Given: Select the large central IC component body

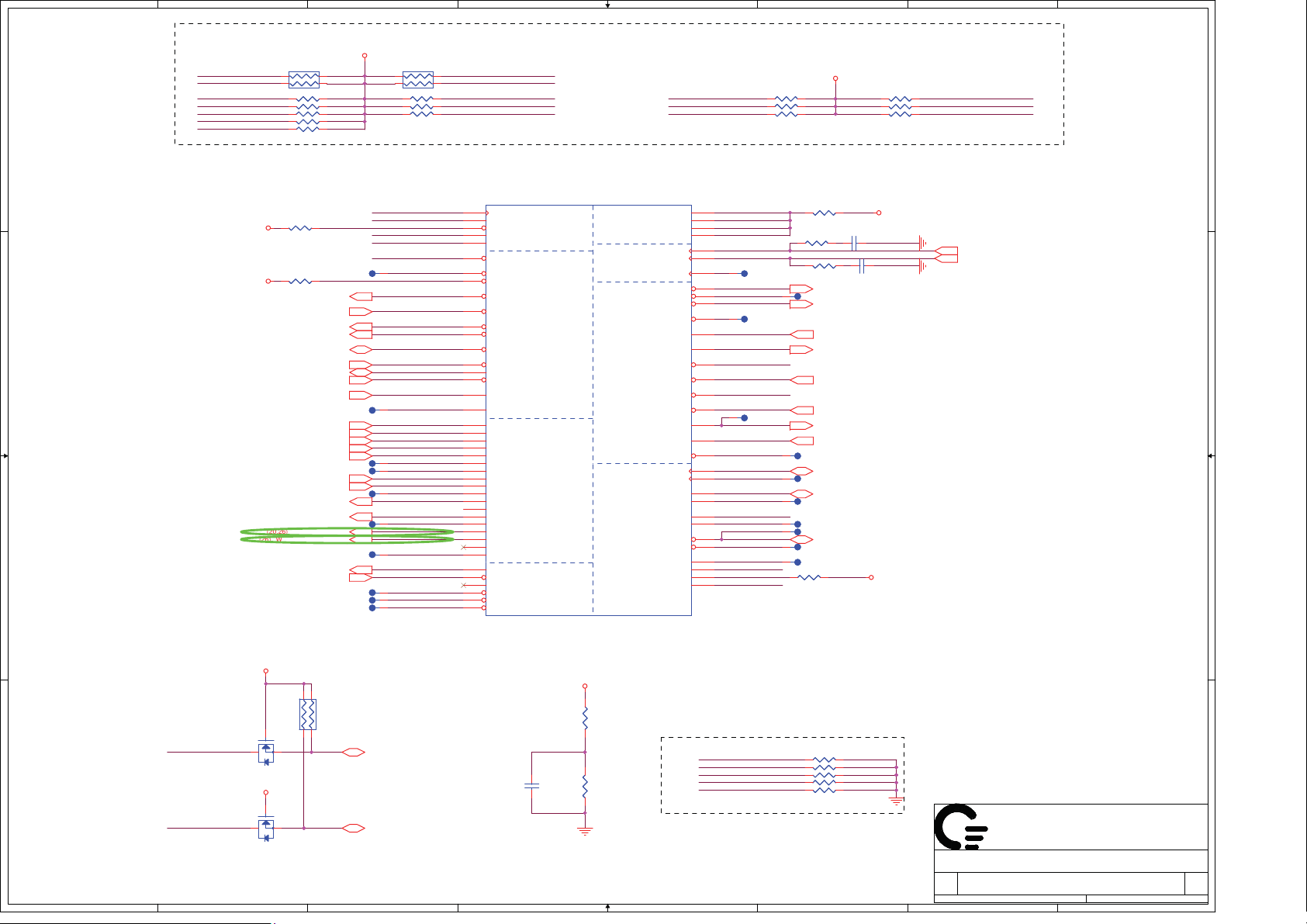Looking at the screenshot, I should (588, 410).
